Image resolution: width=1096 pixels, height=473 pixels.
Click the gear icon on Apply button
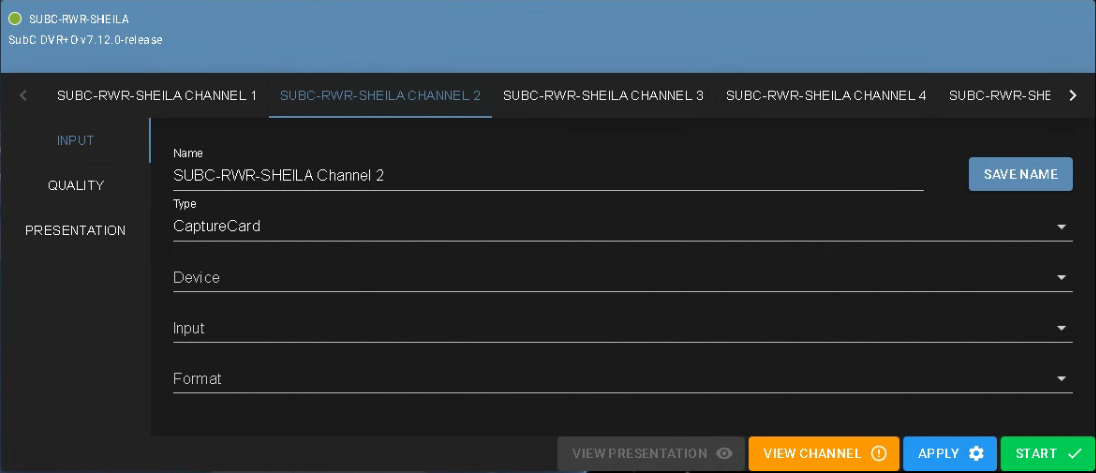pyautogui.click(x=976, y=454)
